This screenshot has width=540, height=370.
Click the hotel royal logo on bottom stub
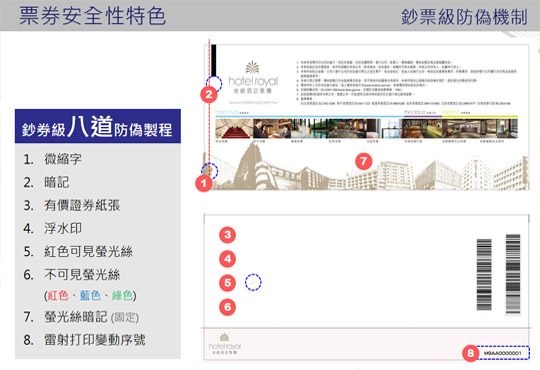(x=225, y=344)
